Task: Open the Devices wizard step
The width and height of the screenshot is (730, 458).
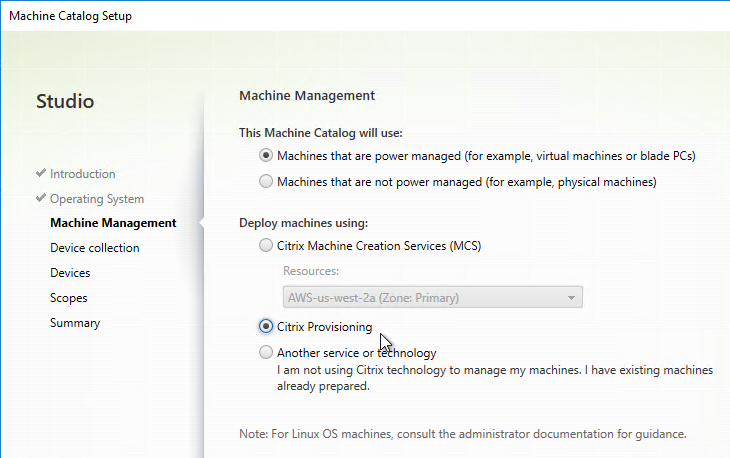Action: [x=70, y=273]
